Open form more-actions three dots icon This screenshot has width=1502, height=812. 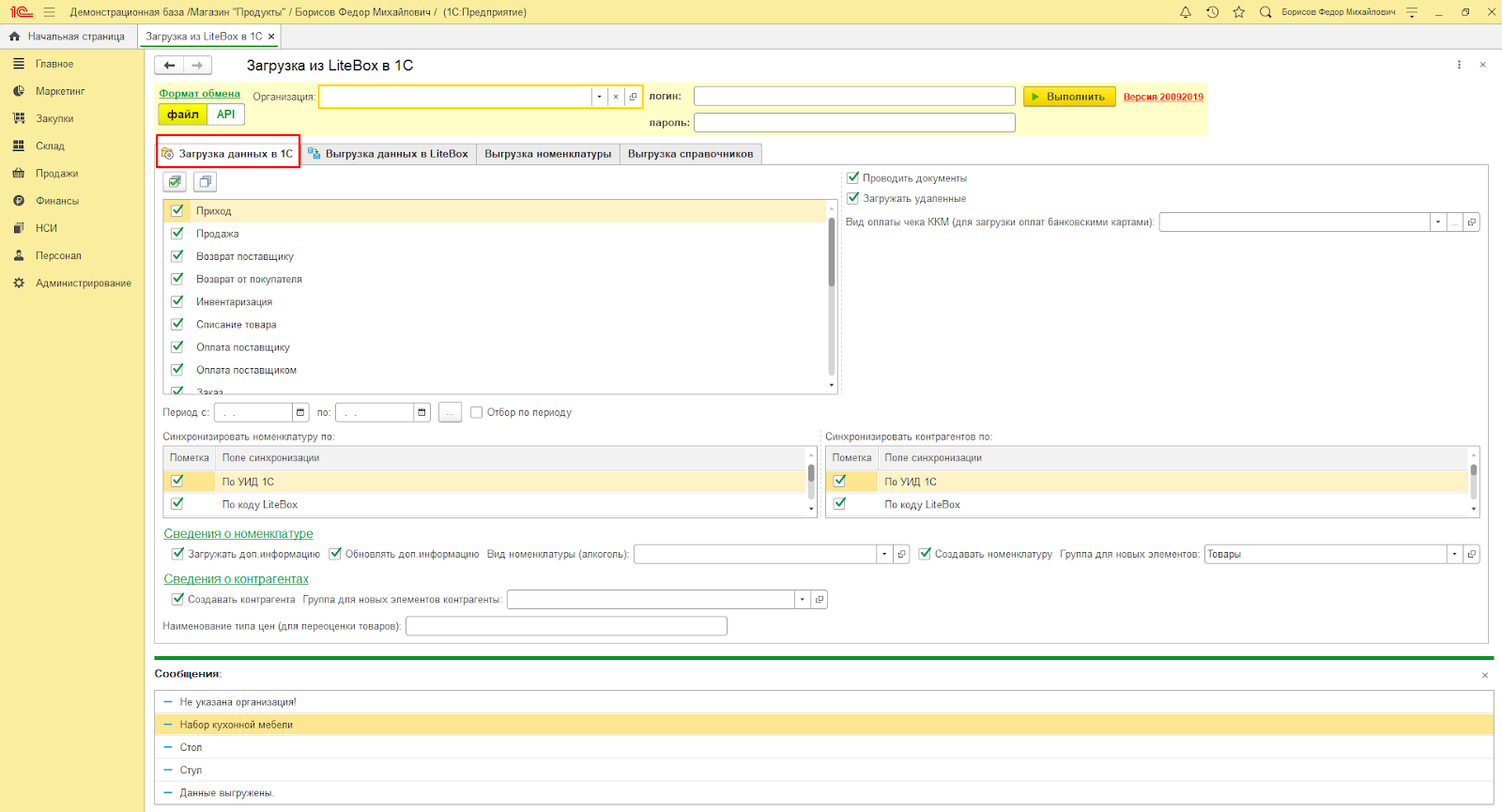click(x=1459, y=65)
